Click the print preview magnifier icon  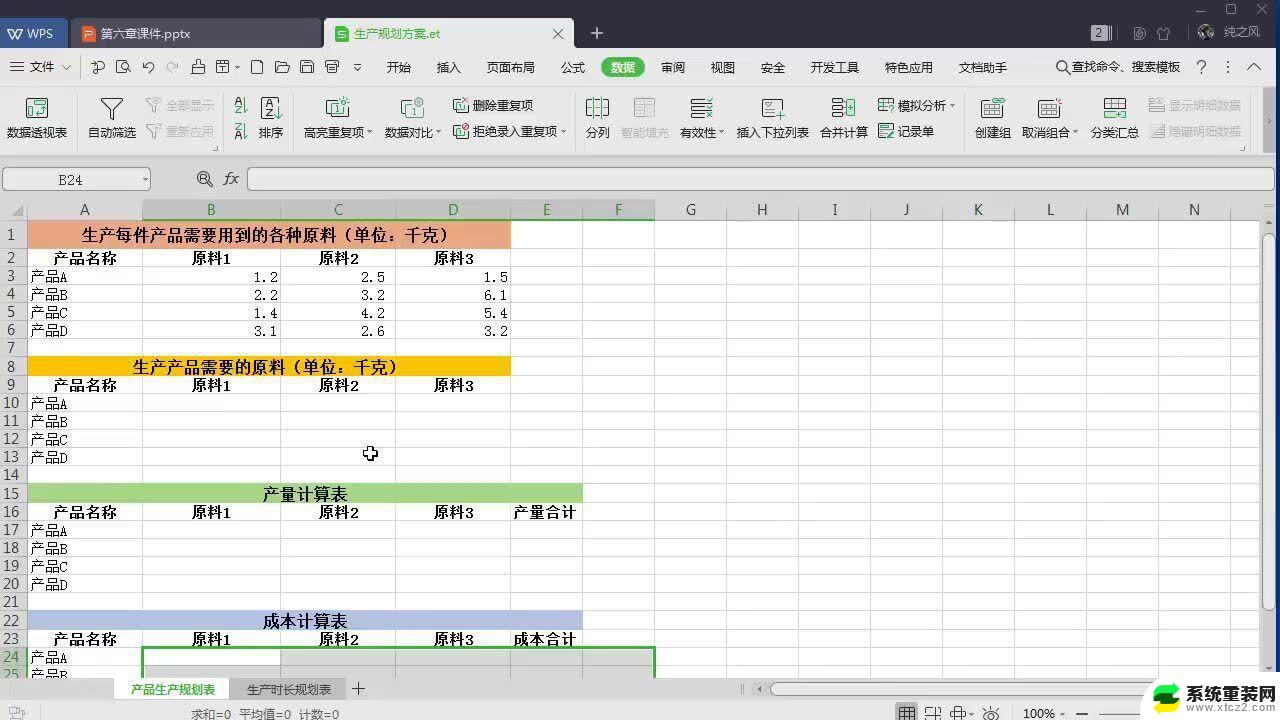[123, 67]
